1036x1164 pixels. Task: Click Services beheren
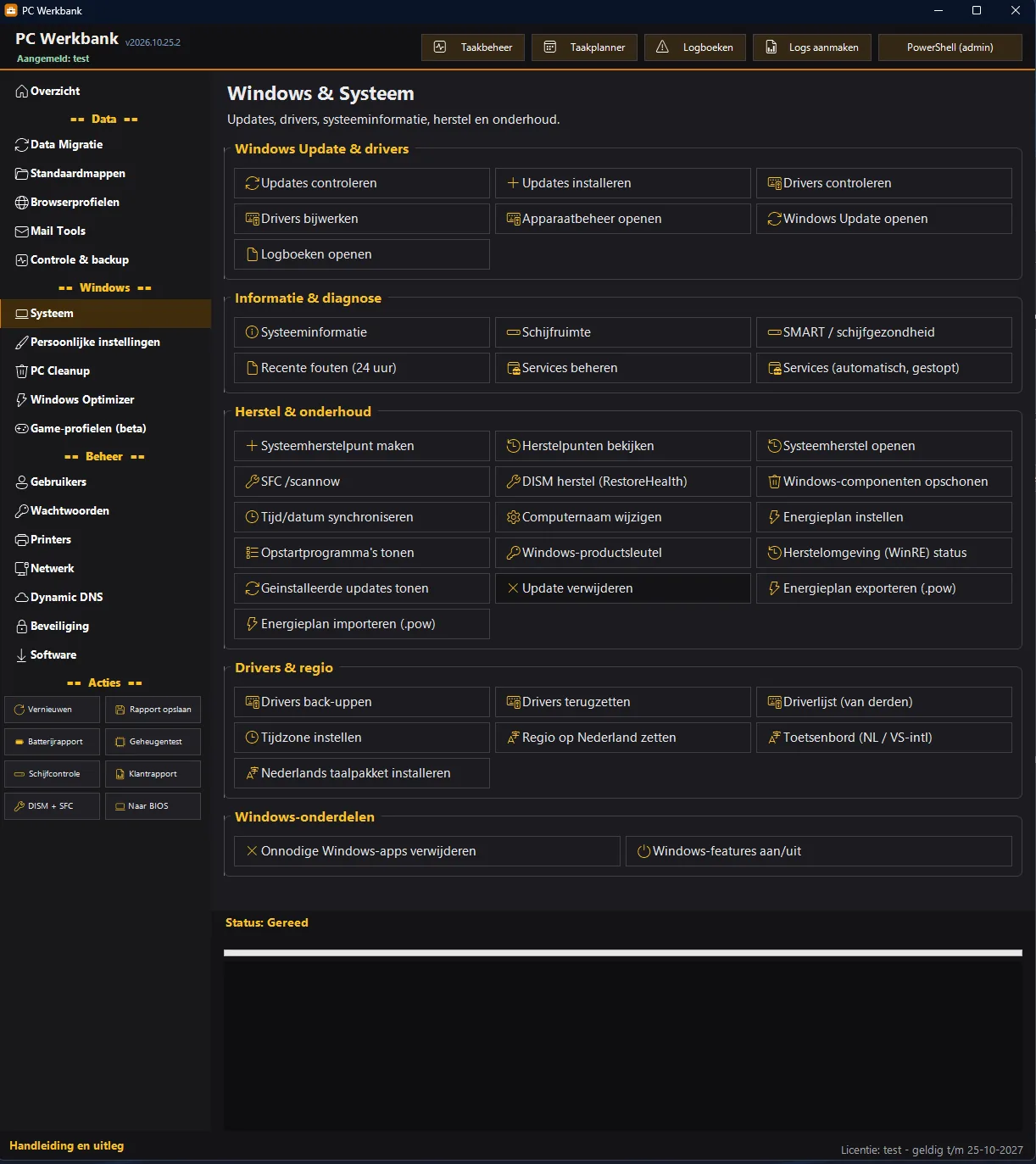coord(623,368)
